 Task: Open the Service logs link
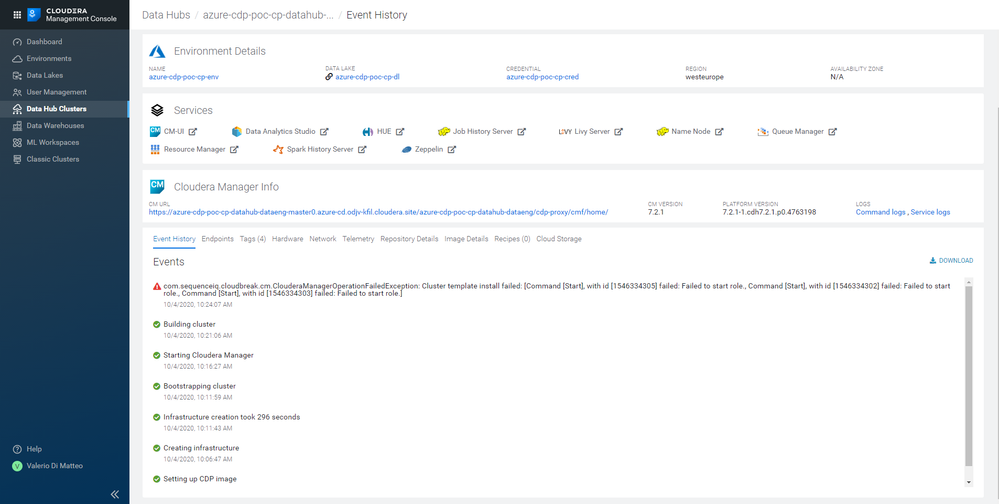coord(930,212)
